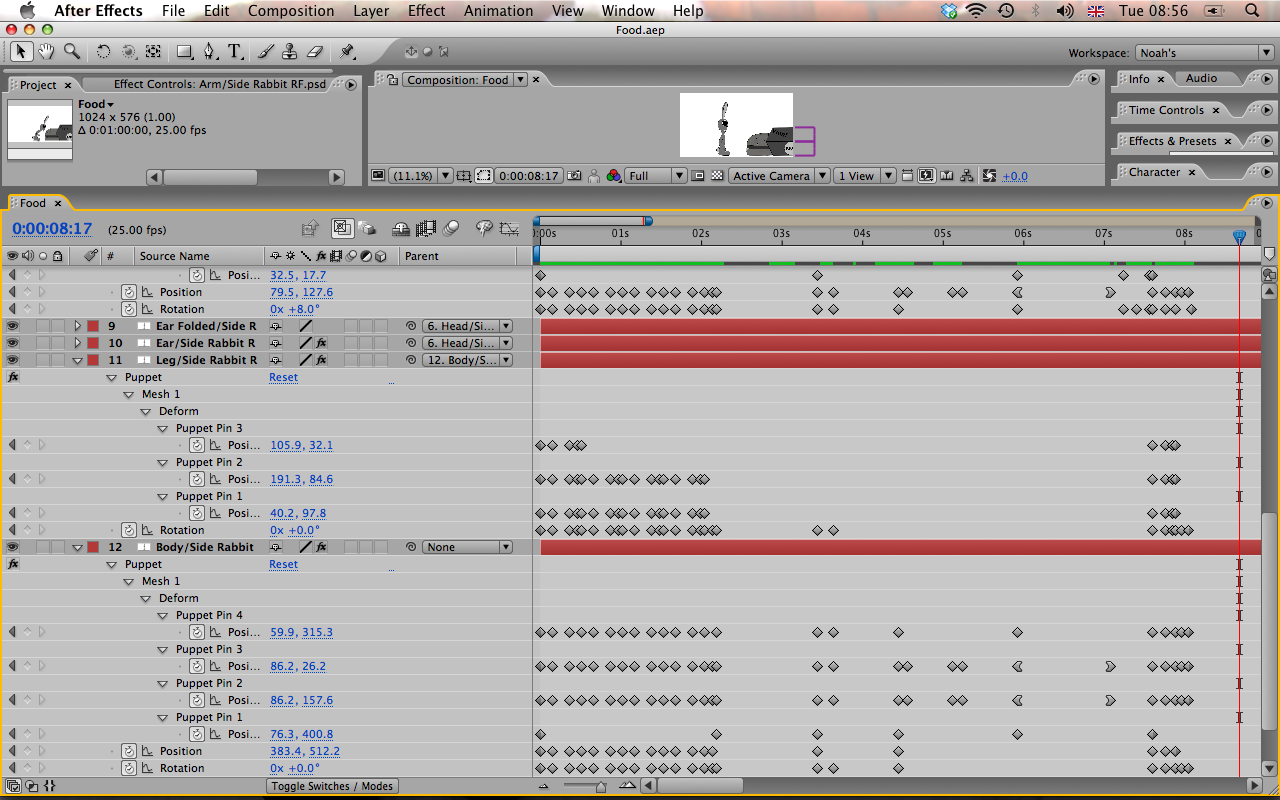Select the Hand tool

pyautogui.click(x=46, y=51)
